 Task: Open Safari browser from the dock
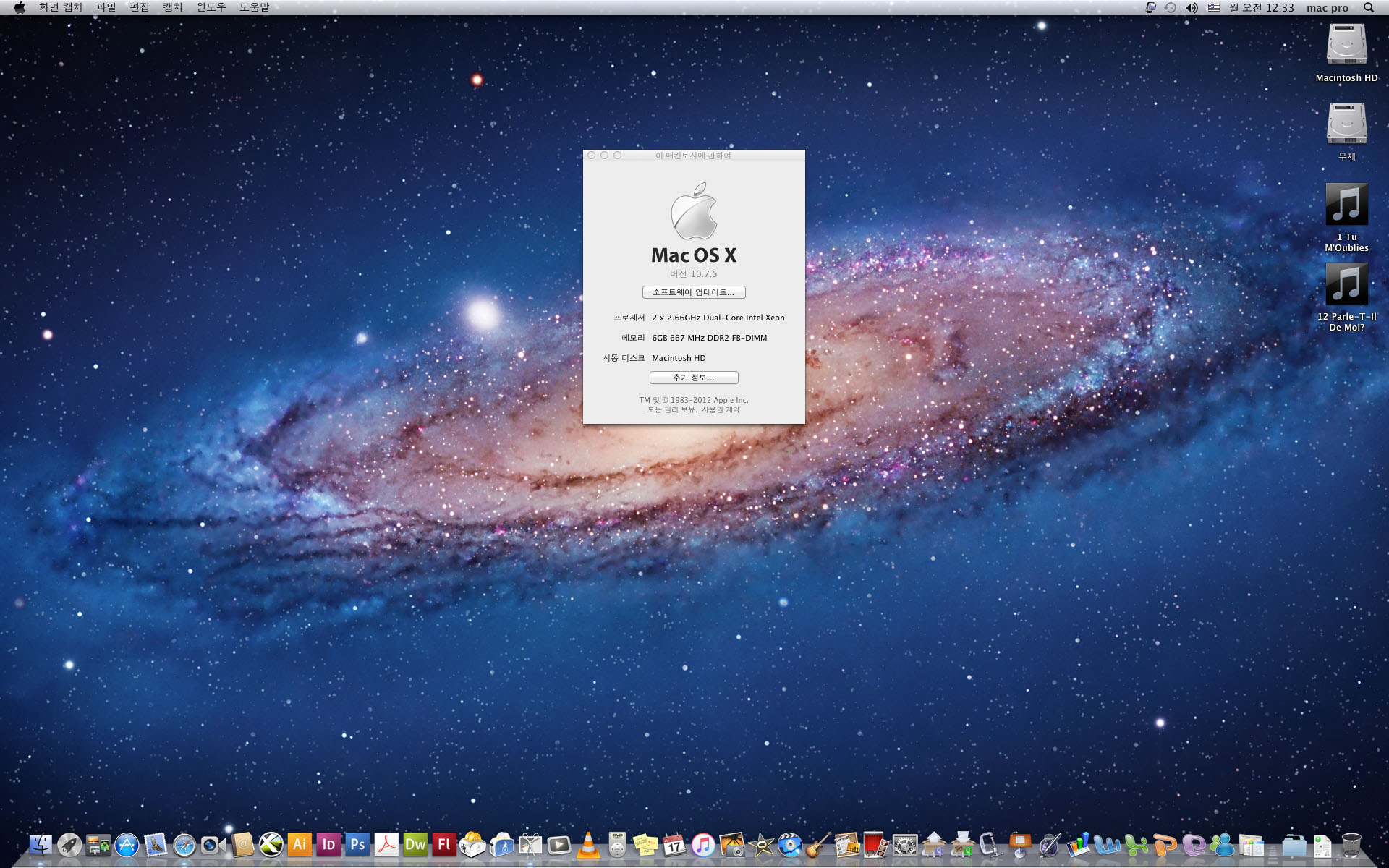pos(184,844)
